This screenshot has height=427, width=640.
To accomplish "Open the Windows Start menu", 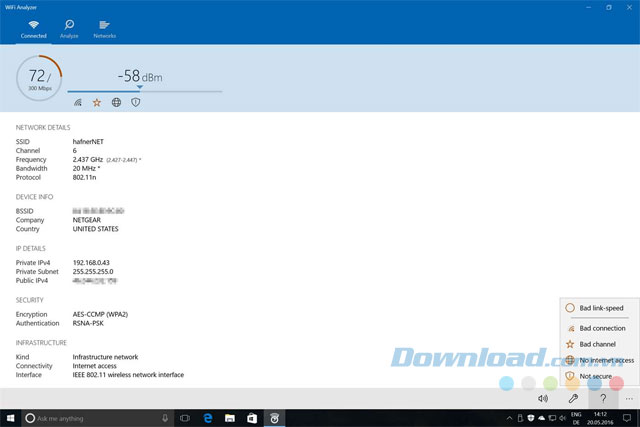I will (x=10, y=417).
